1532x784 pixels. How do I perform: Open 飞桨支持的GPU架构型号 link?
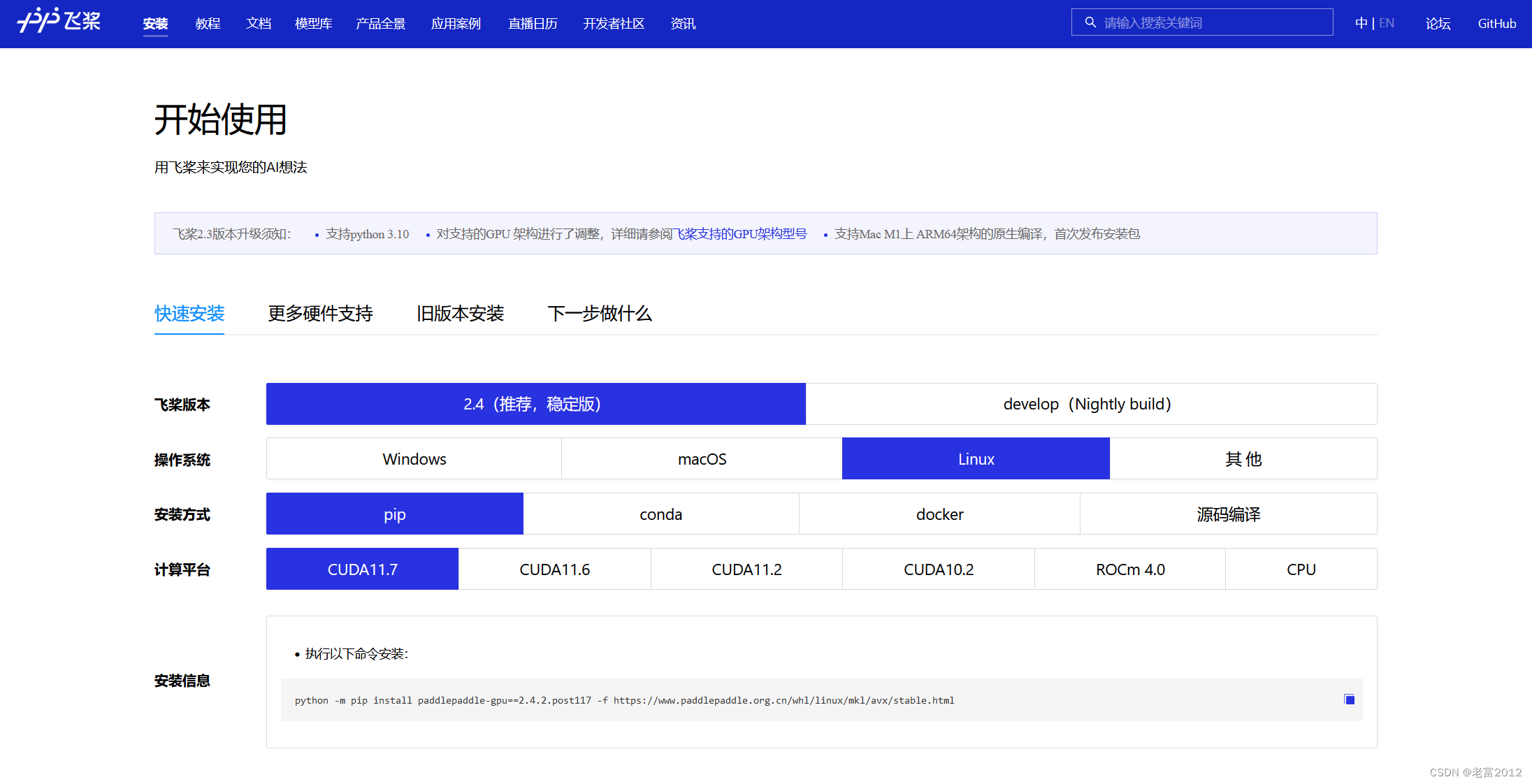click(x=739, y=234)
